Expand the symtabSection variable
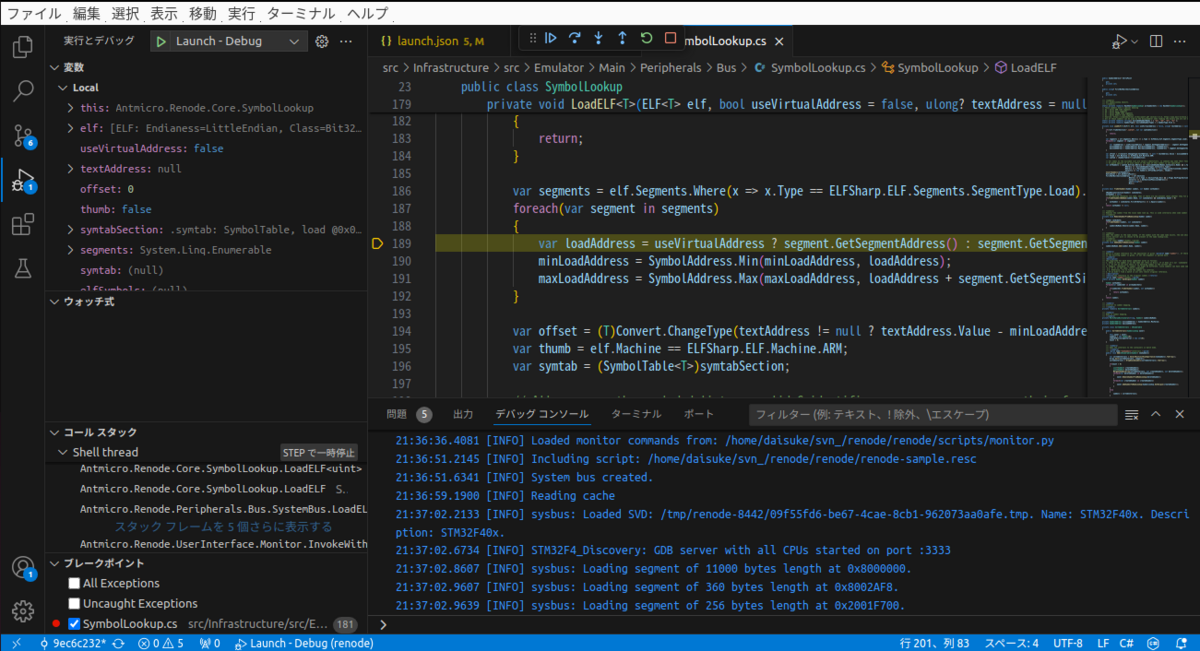The width and height of the screenshot is (1200, 651). (x=70, y=230)
